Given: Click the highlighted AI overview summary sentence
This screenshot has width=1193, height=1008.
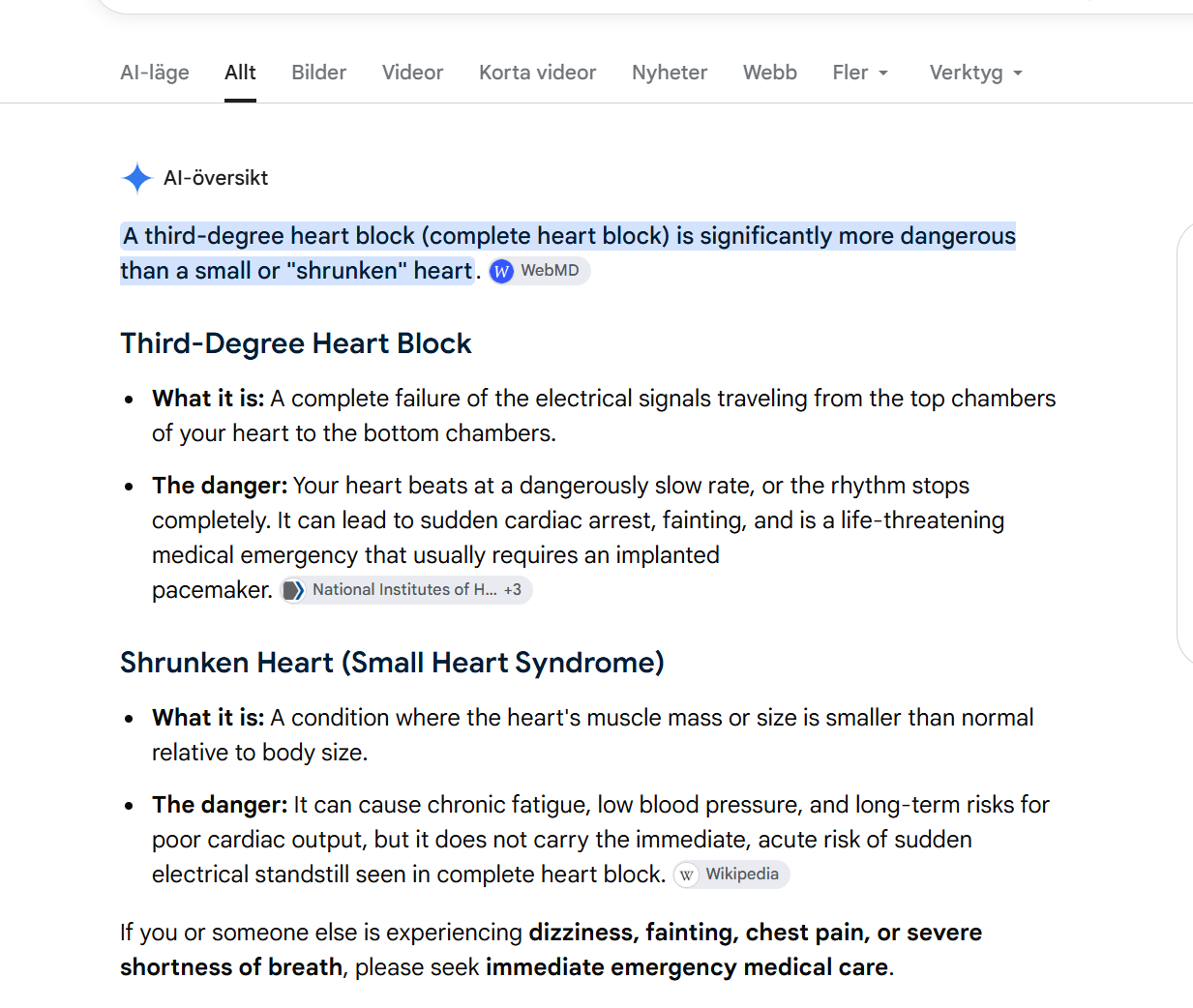Looking at the screenshot, I should tap(568, 253).
